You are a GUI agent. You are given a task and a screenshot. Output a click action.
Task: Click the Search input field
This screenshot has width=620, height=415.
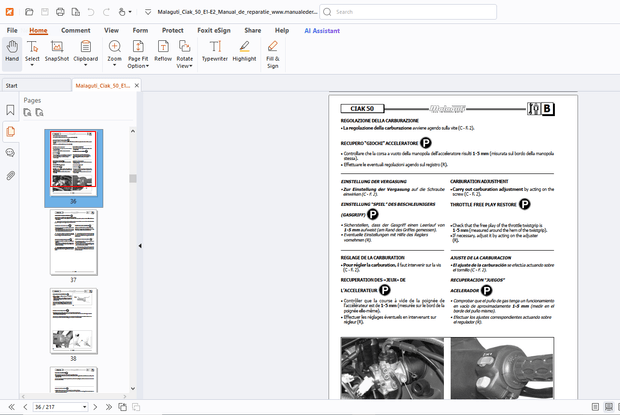[x=408, y=12]
